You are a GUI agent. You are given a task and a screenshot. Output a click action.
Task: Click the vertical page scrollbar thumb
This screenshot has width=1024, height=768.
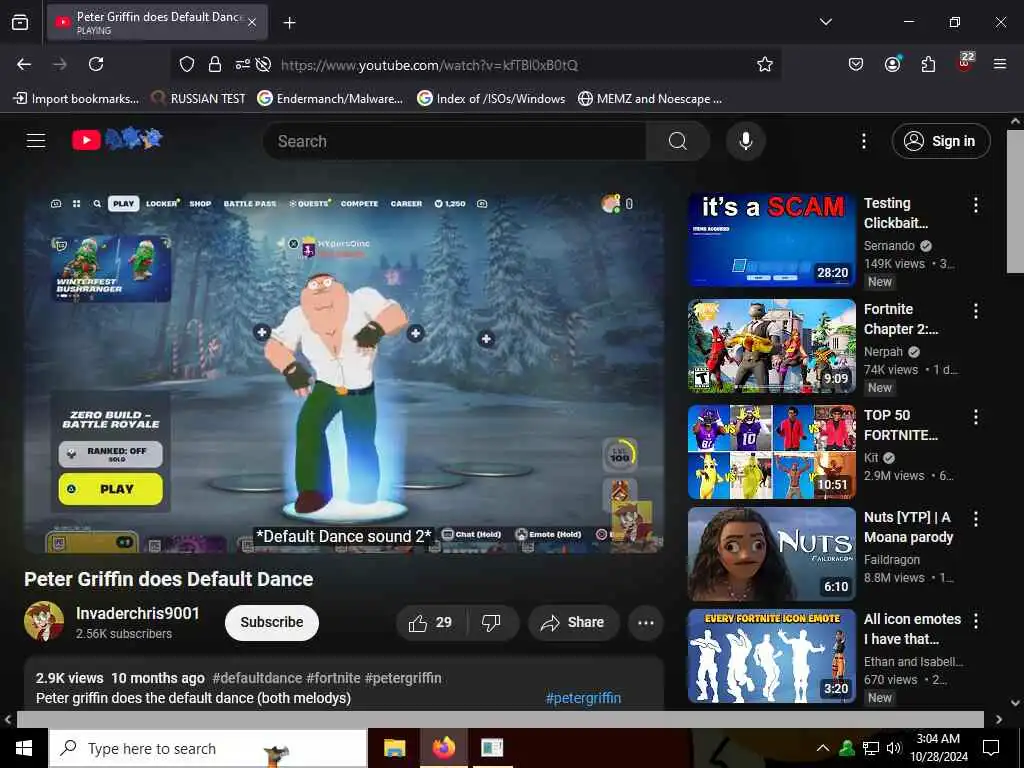coord(1015,201)
